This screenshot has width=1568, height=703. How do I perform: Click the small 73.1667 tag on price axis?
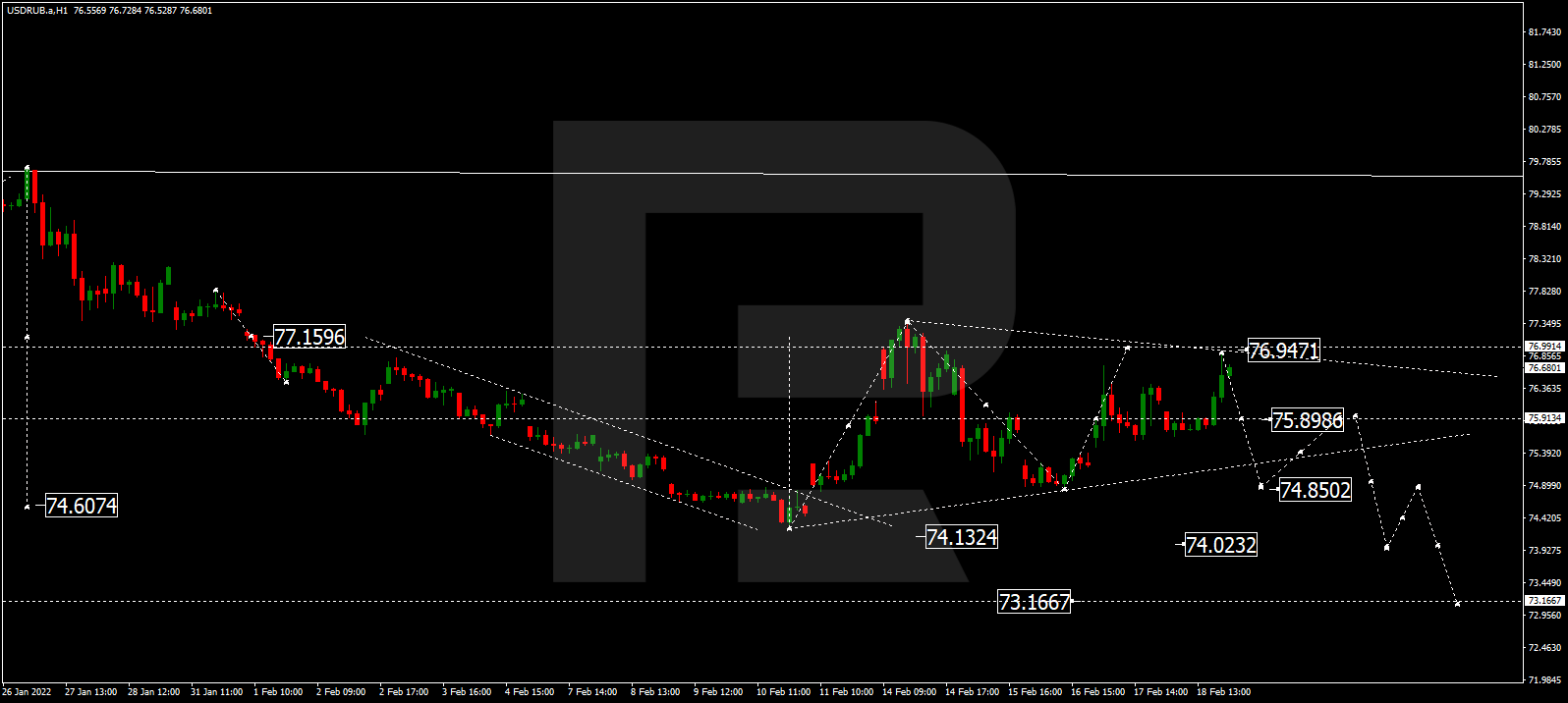(1544, 601)
